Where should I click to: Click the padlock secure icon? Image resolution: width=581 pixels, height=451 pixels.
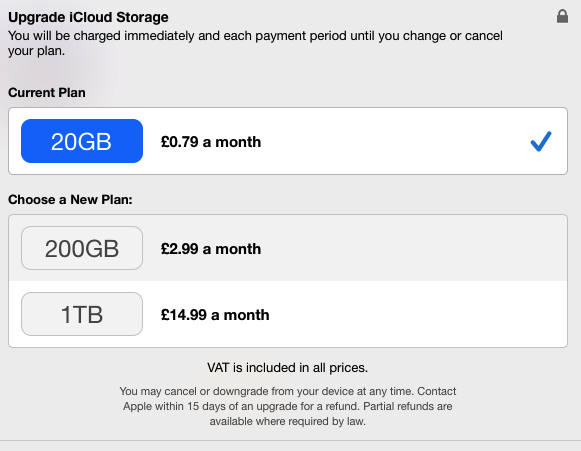coord(562,16)
